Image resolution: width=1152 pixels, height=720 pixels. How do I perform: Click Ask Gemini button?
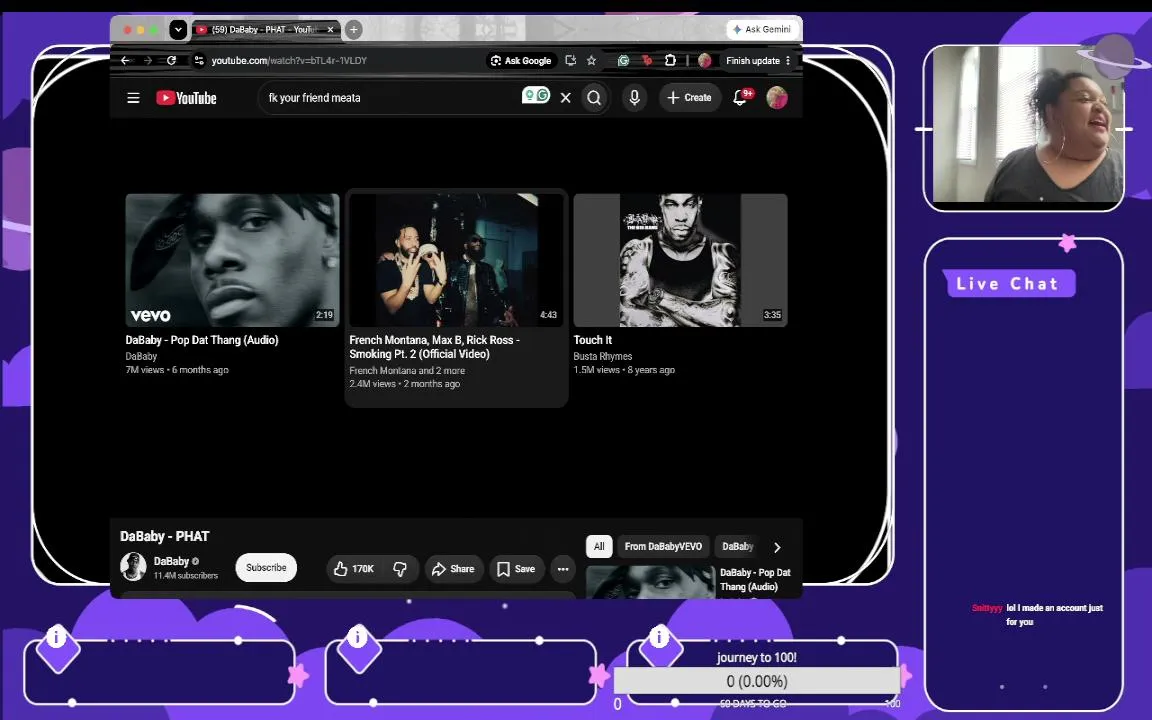(x=762, y=29)
